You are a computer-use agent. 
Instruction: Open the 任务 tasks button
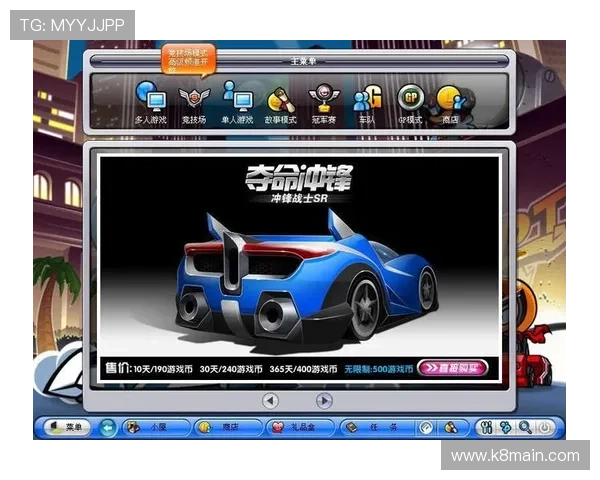(370, 427)
